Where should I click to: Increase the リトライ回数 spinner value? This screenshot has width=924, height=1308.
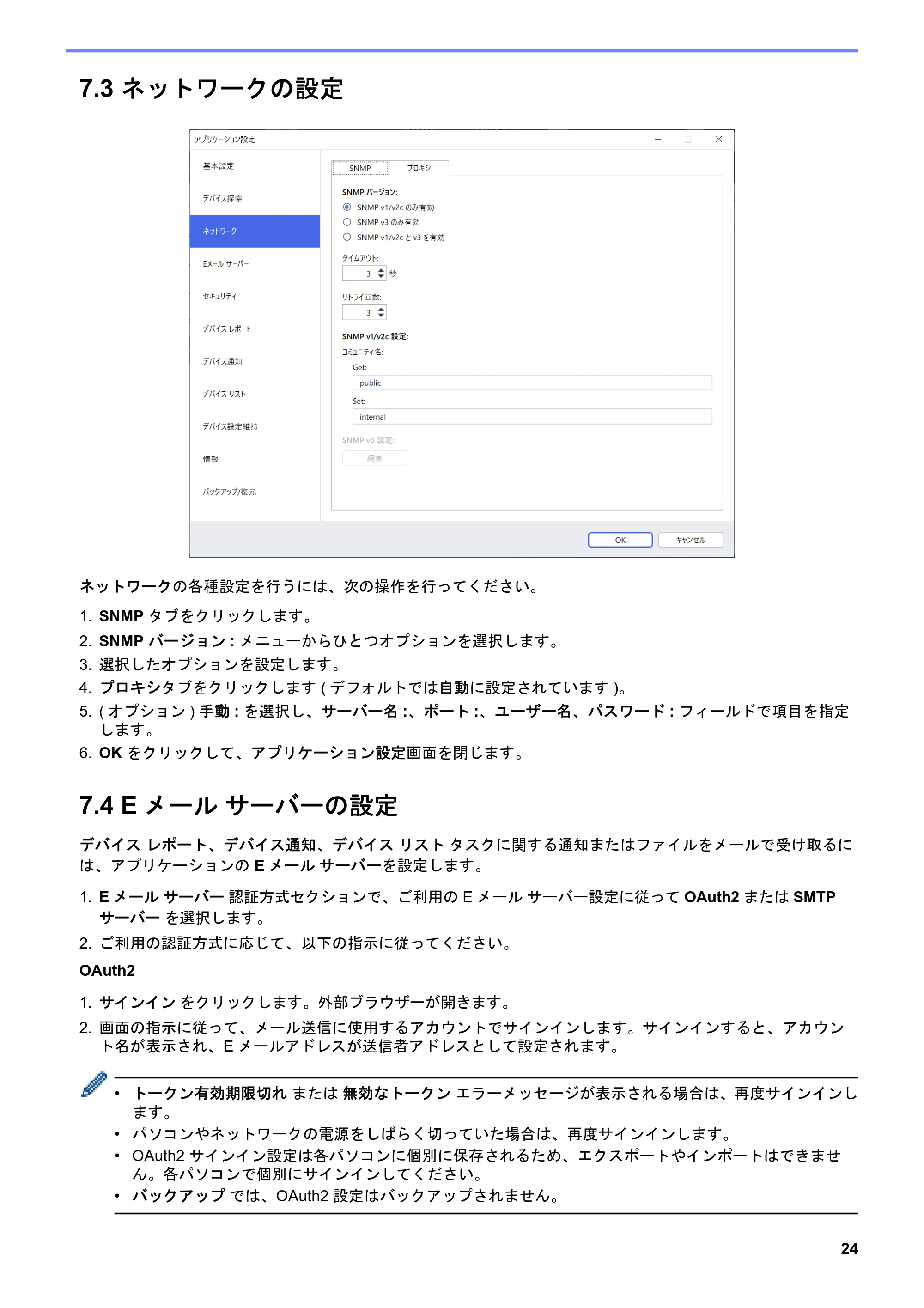pyautogui.click(x=381, y=309)
